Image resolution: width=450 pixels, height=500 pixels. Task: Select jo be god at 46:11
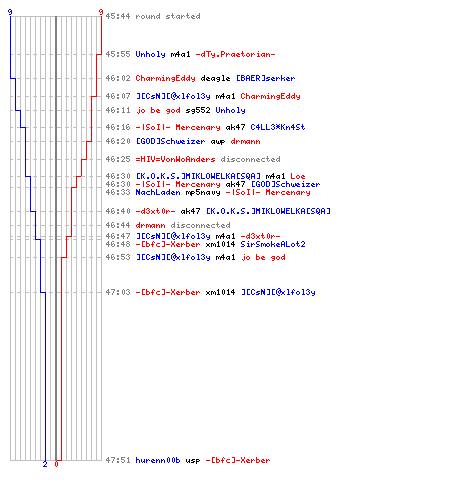point(158,110)
